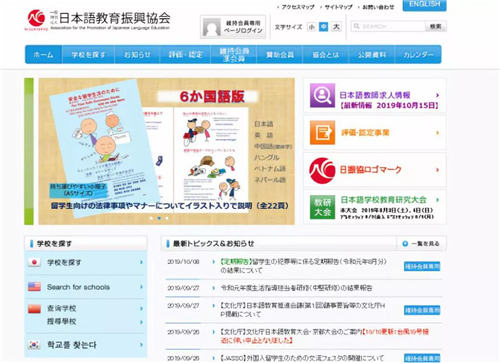The width and height of the screenshot is (500, 363).
Task: Click arrow on 日本語学校教育研究大会 banner
Action: 437,200
